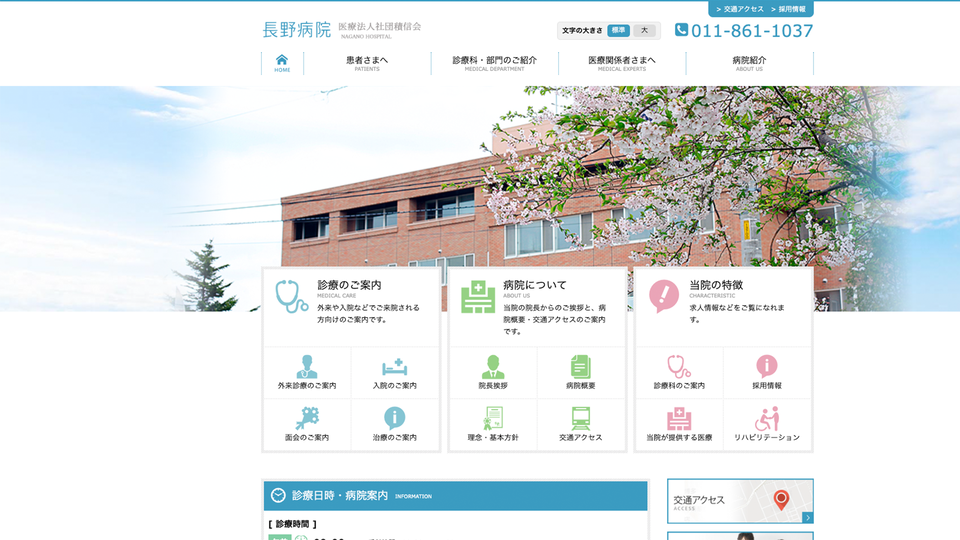
Task: Open 当院が提供する医療 icon
Action: tap(679, 419)
